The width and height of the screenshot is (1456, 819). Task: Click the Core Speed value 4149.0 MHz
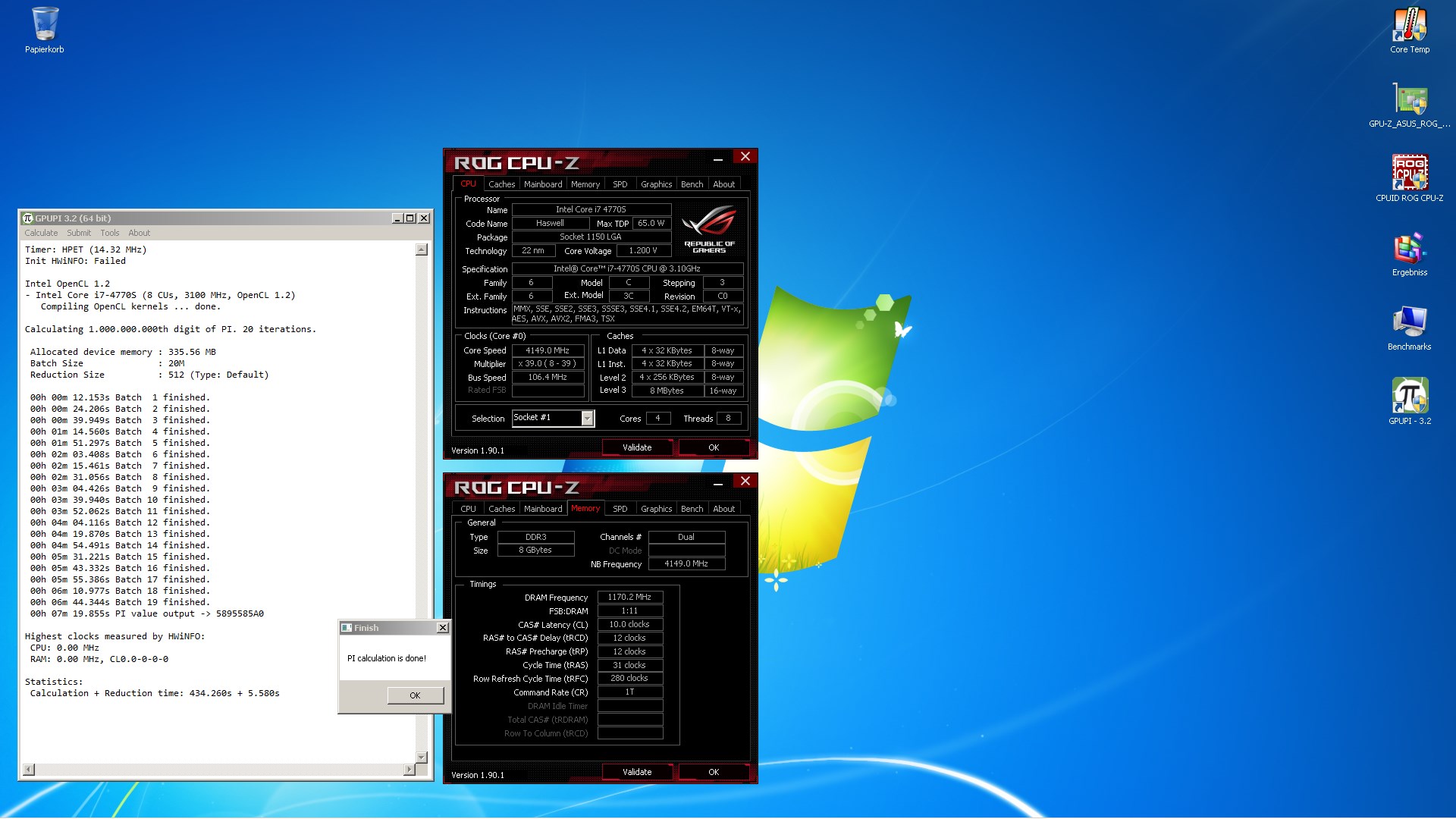pos(548,350)
